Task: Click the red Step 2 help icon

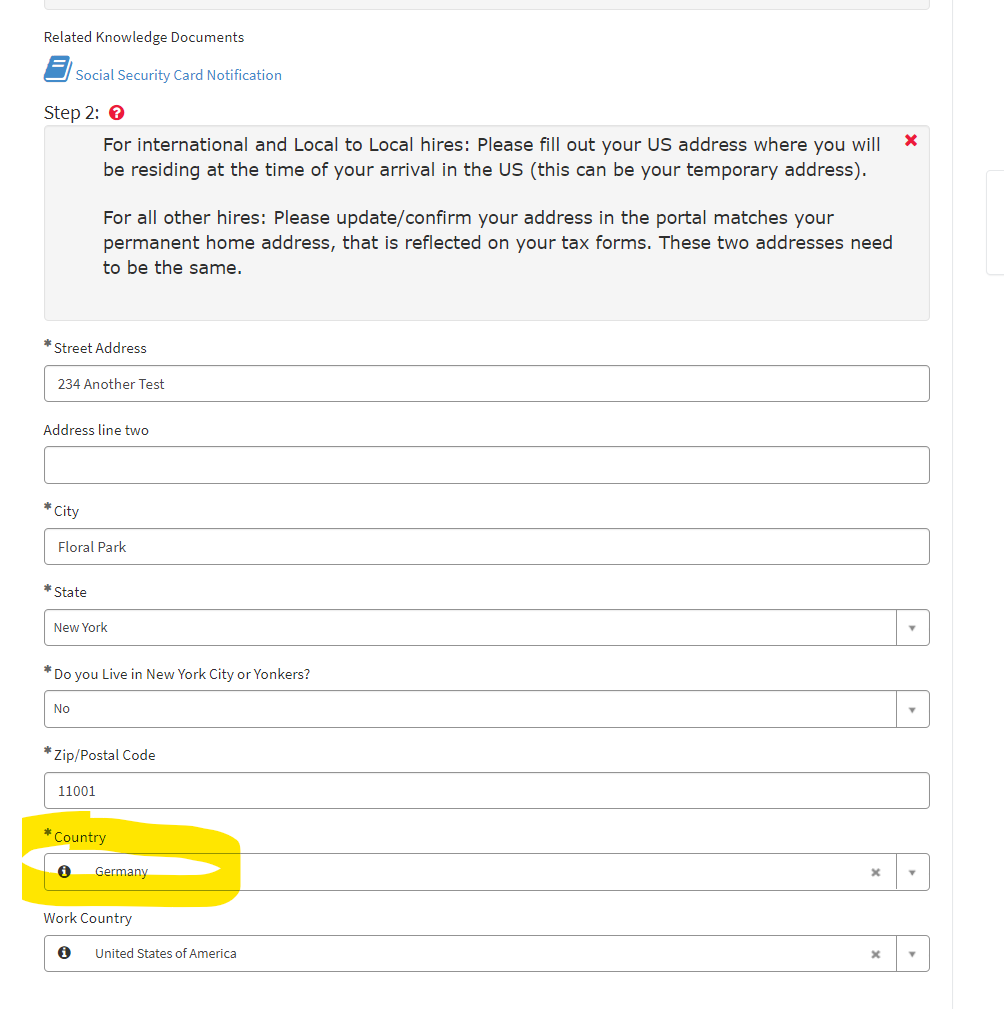Action: [x=117, y=113]
